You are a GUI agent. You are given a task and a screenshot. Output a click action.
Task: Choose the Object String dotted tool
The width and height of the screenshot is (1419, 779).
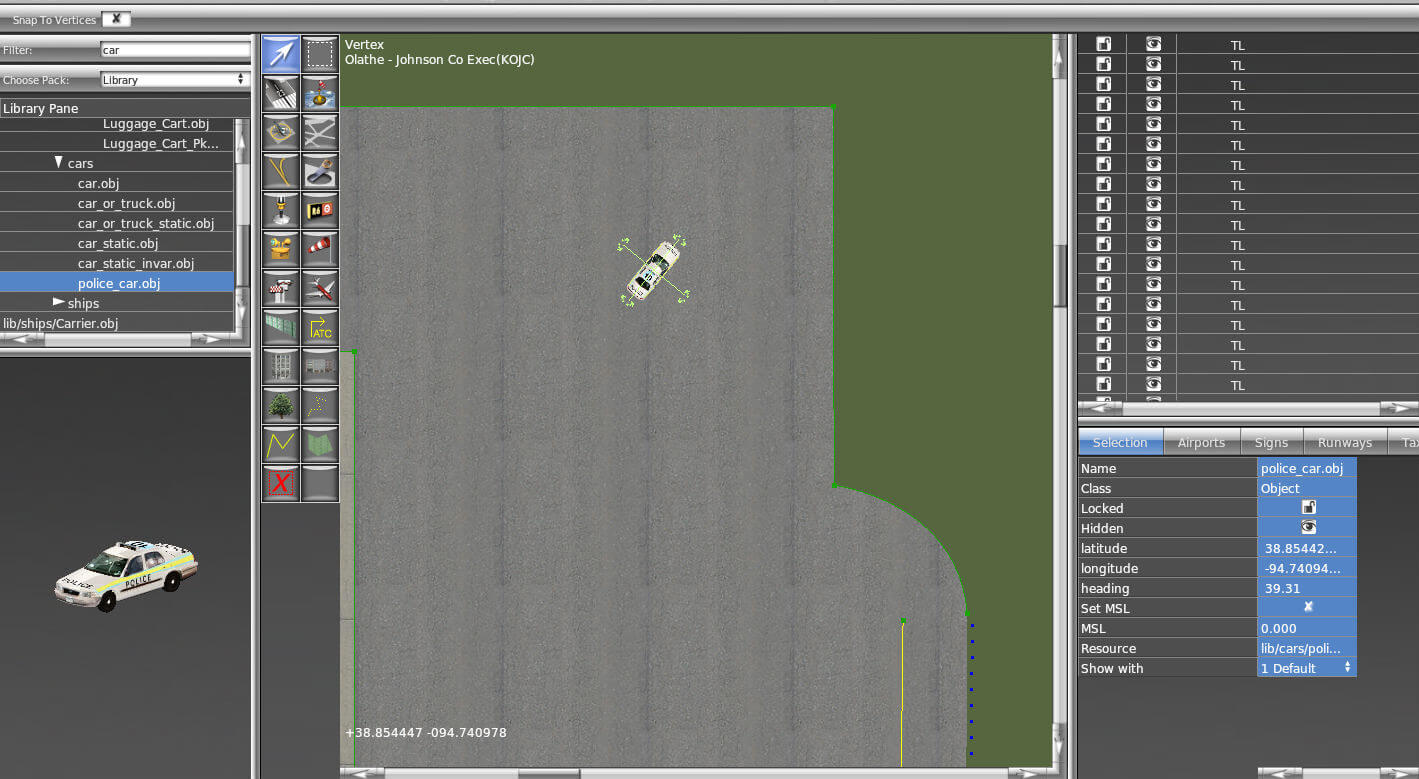pyautogui.click(x=320, y=405)
